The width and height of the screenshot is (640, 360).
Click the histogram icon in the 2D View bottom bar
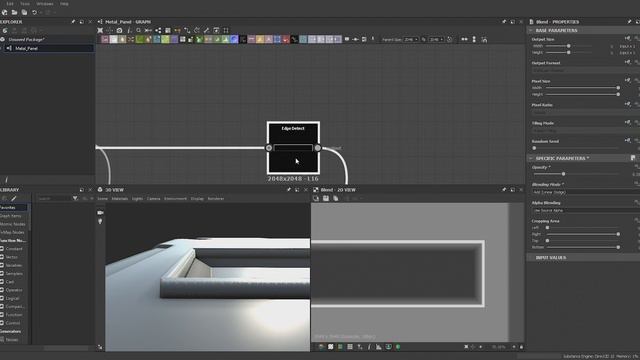379,347
